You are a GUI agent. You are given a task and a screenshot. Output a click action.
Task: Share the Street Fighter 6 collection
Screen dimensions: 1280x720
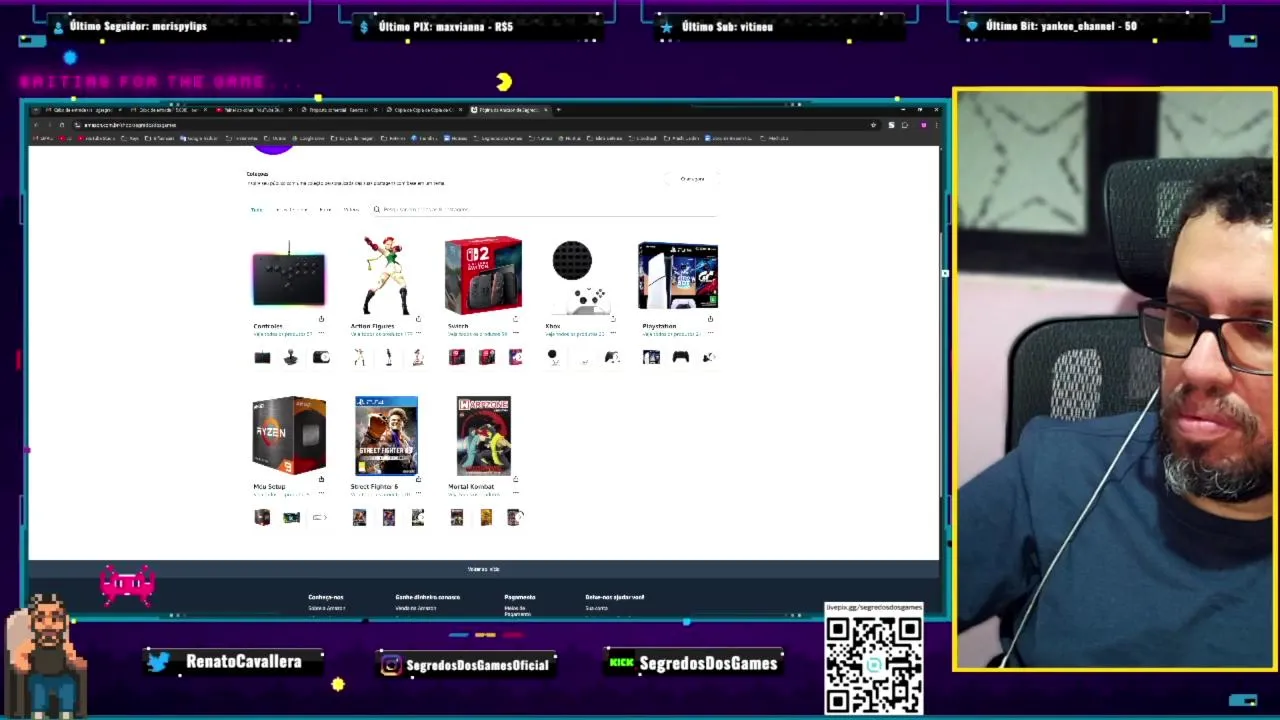tap(418, 479)
